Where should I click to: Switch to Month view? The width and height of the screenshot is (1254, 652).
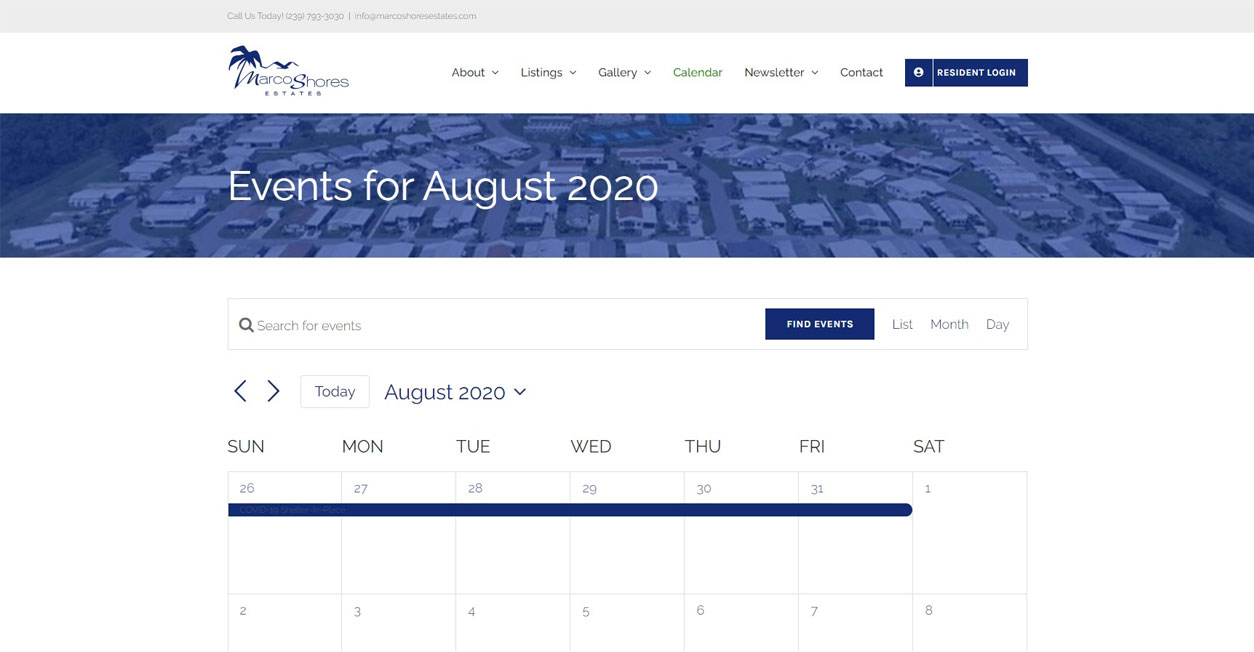click(949, 324)
